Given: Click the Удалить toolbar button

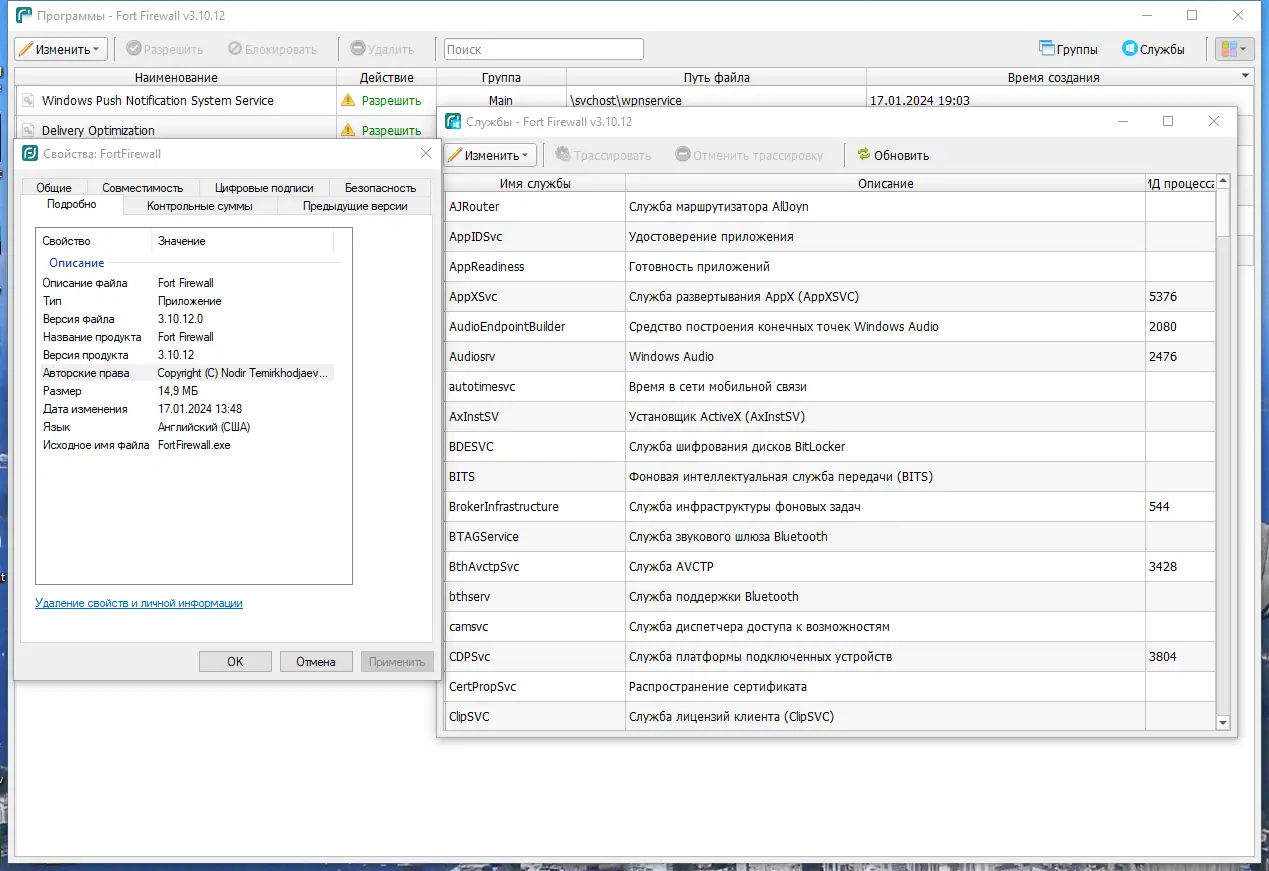Looking at the screenshot, I should coord(382,49).
